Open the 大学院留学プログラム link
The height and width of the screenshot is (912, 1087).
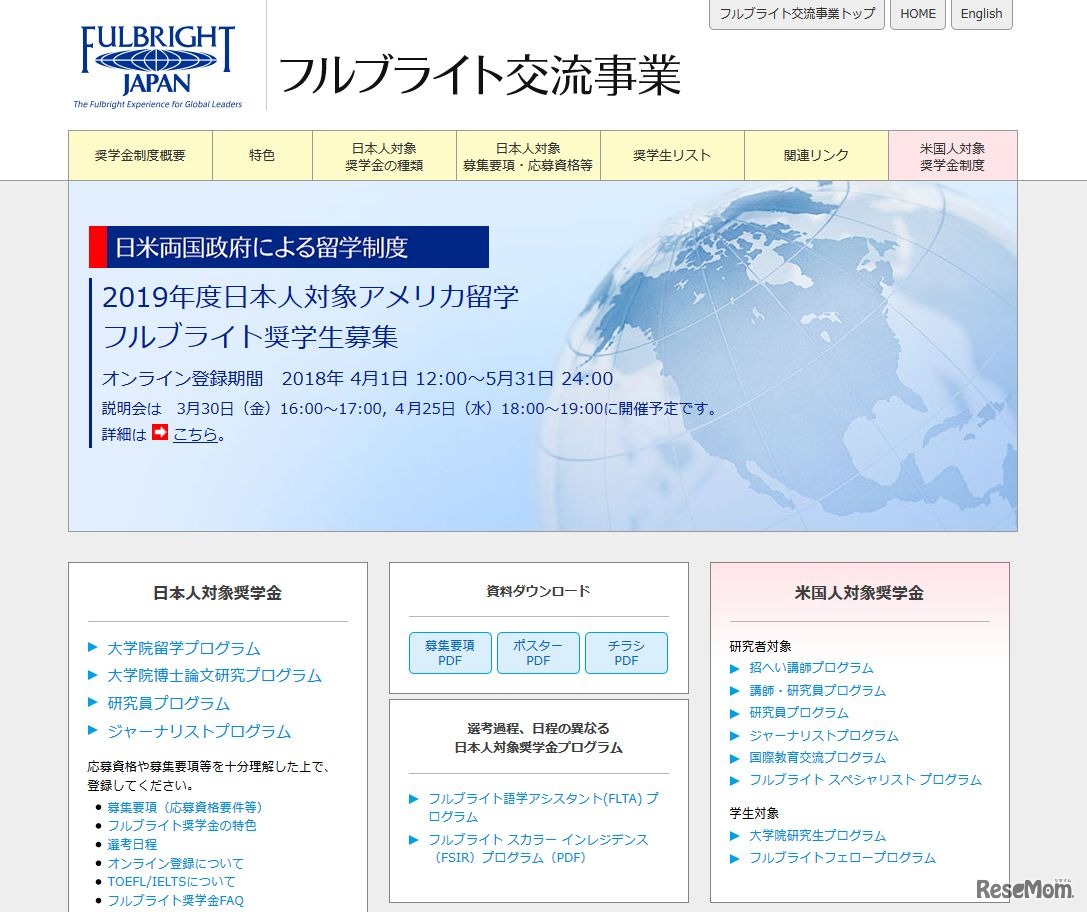click(184, 648)
